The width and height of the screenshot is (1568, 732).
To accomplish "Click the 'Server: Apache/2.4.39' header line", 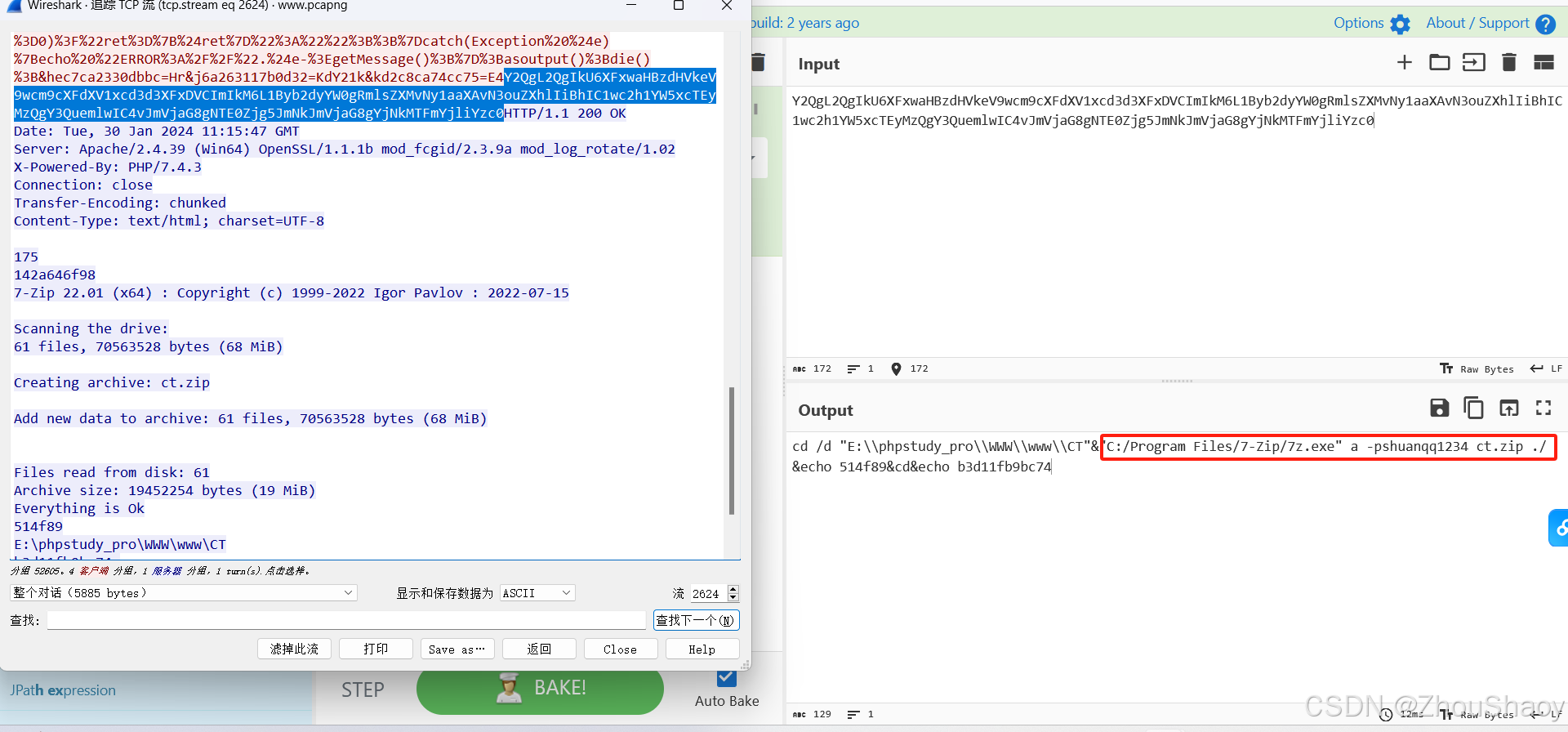I will pos(345,149).
